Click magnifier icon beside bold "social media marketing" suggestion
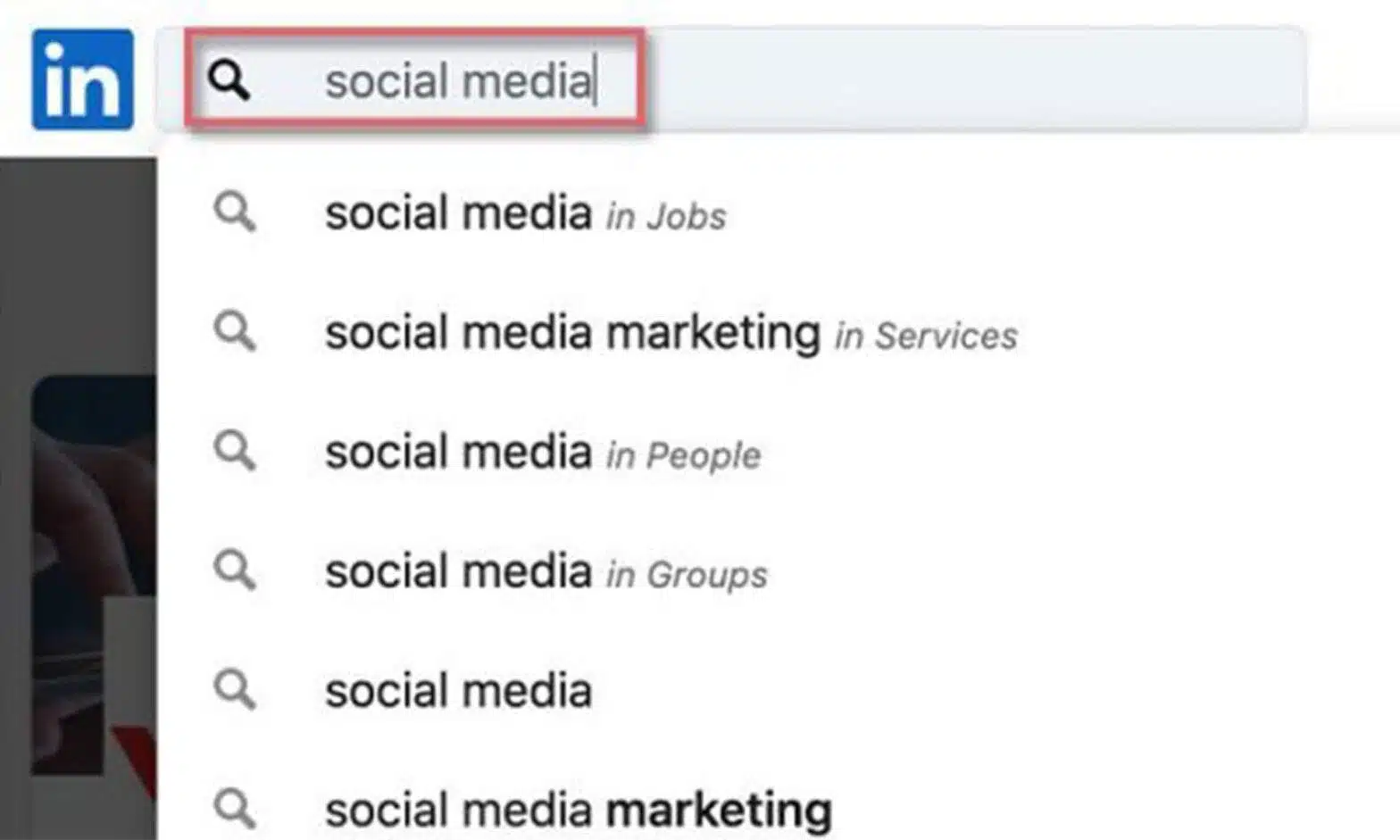The width and height of the screenshot is (1400, 840). tap(234, 809)
